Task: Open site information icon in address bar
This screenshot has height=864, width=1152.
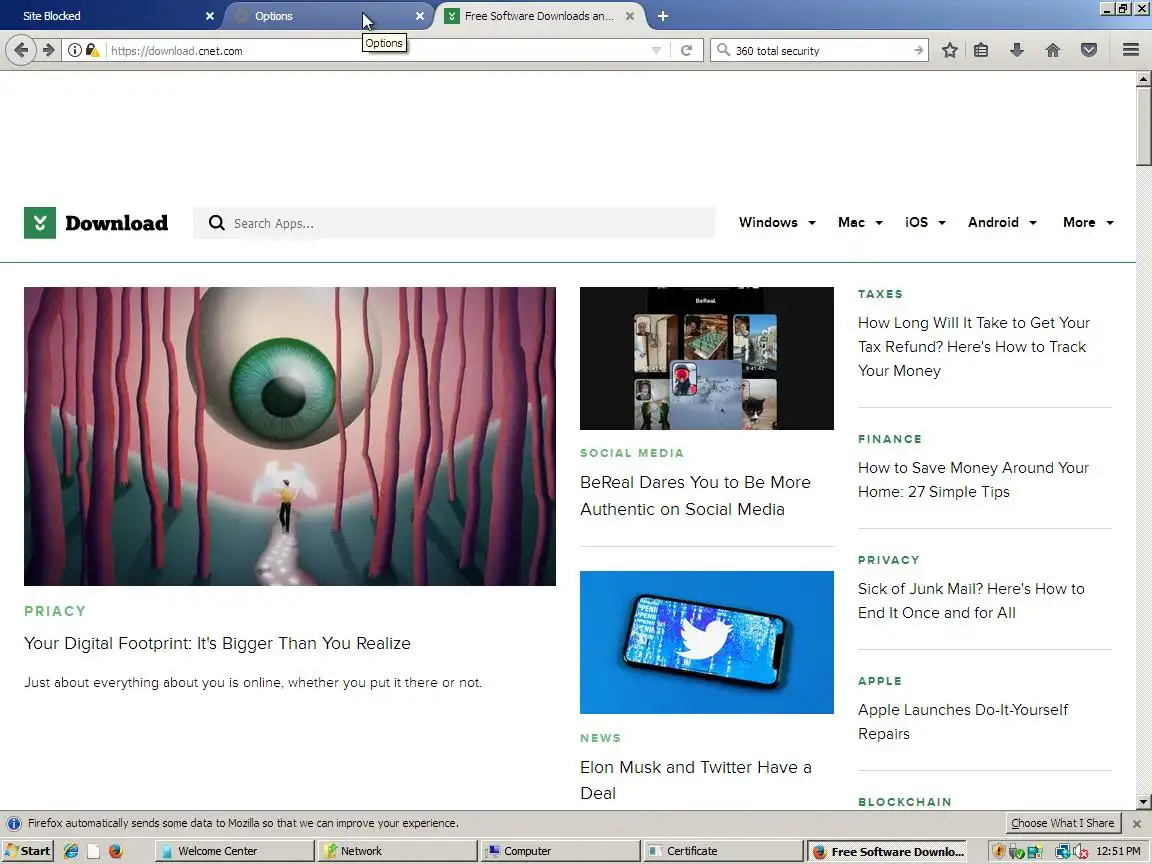Action: [x=75, y=50]
